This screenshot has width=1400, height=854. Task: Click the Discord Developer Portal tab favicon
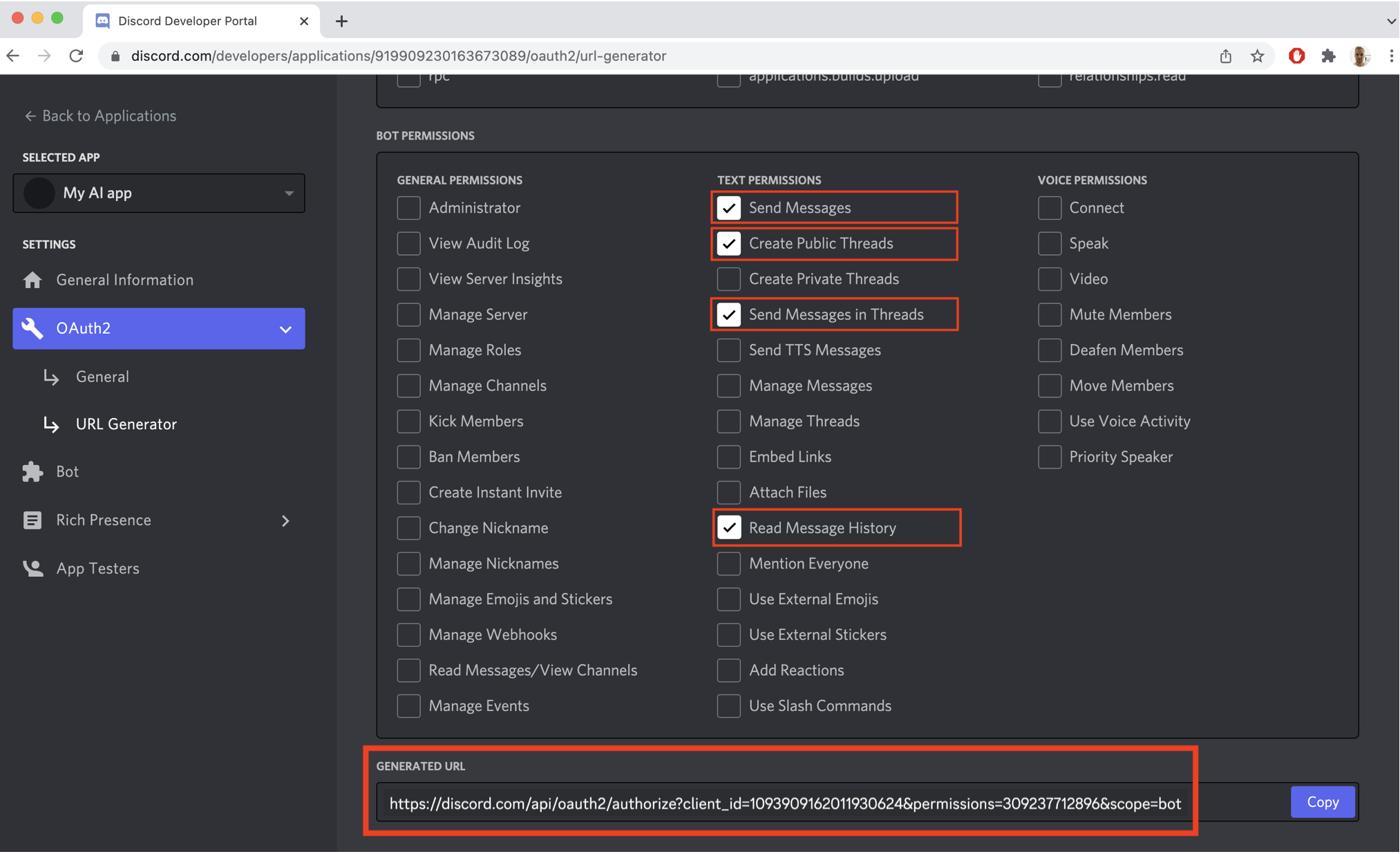coord(102,21)
